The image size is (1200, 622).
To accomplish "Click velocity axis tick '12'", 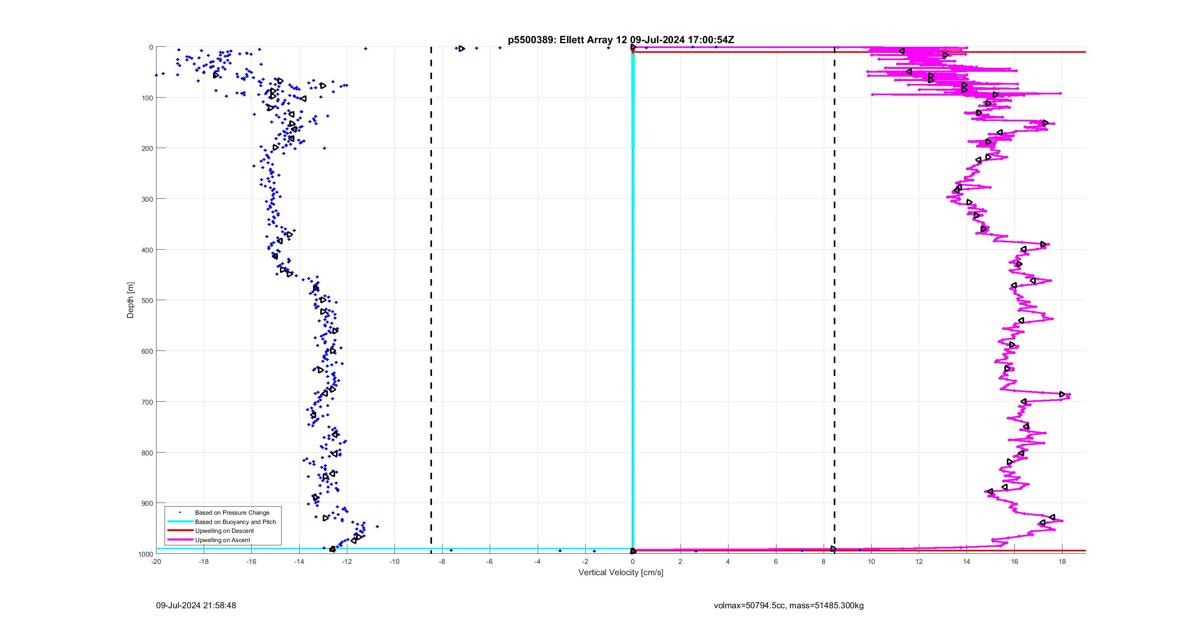I will (x=919, y=561).
